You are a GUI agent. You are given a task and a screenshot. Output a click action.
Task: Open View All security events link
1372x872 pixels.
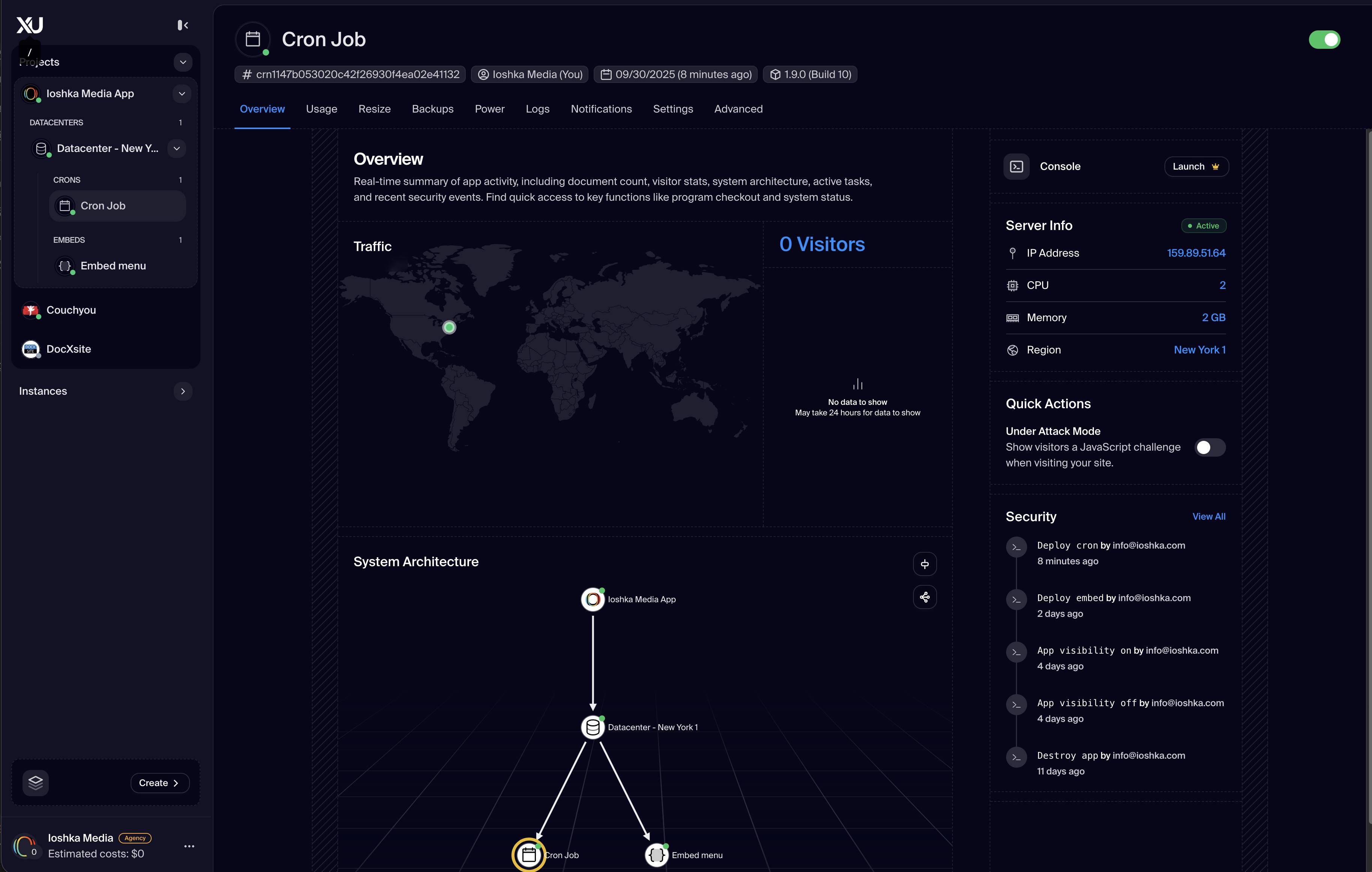(x=1208, y=517)
